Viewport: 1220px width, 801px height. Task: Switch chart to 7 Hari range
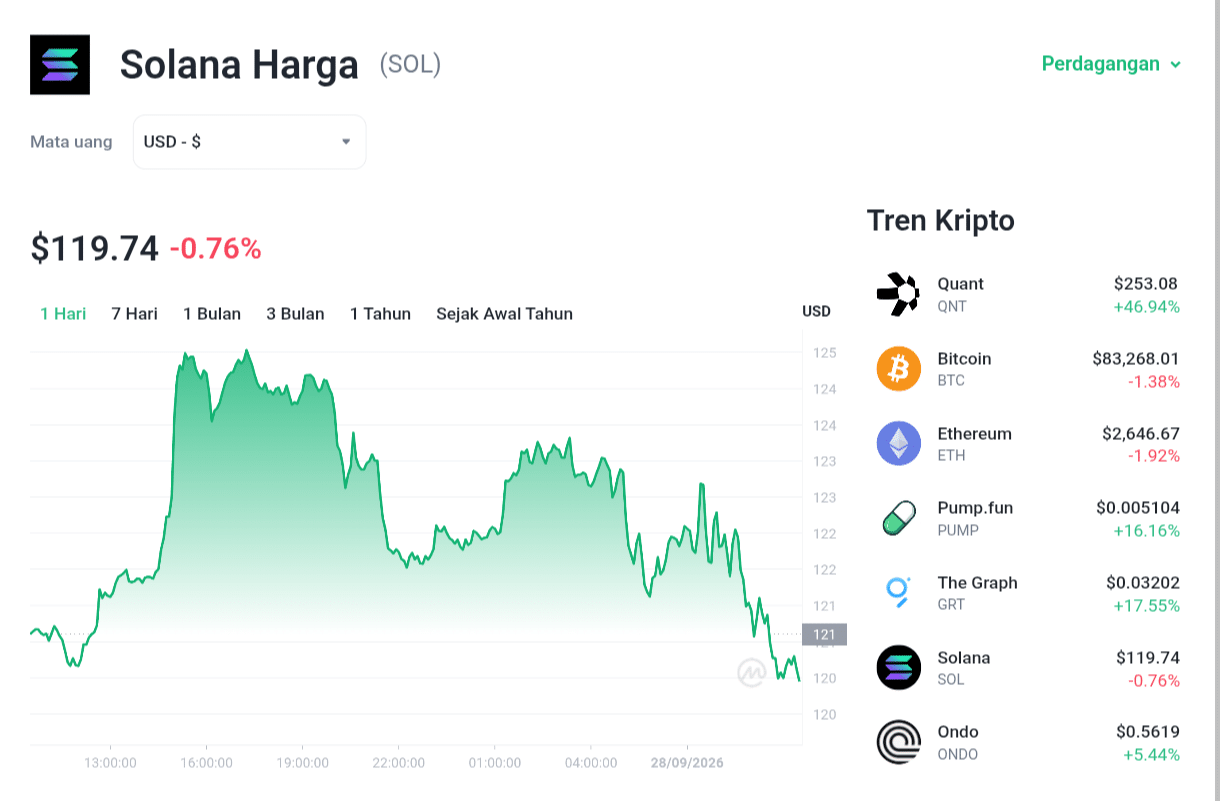coord(134,314)
